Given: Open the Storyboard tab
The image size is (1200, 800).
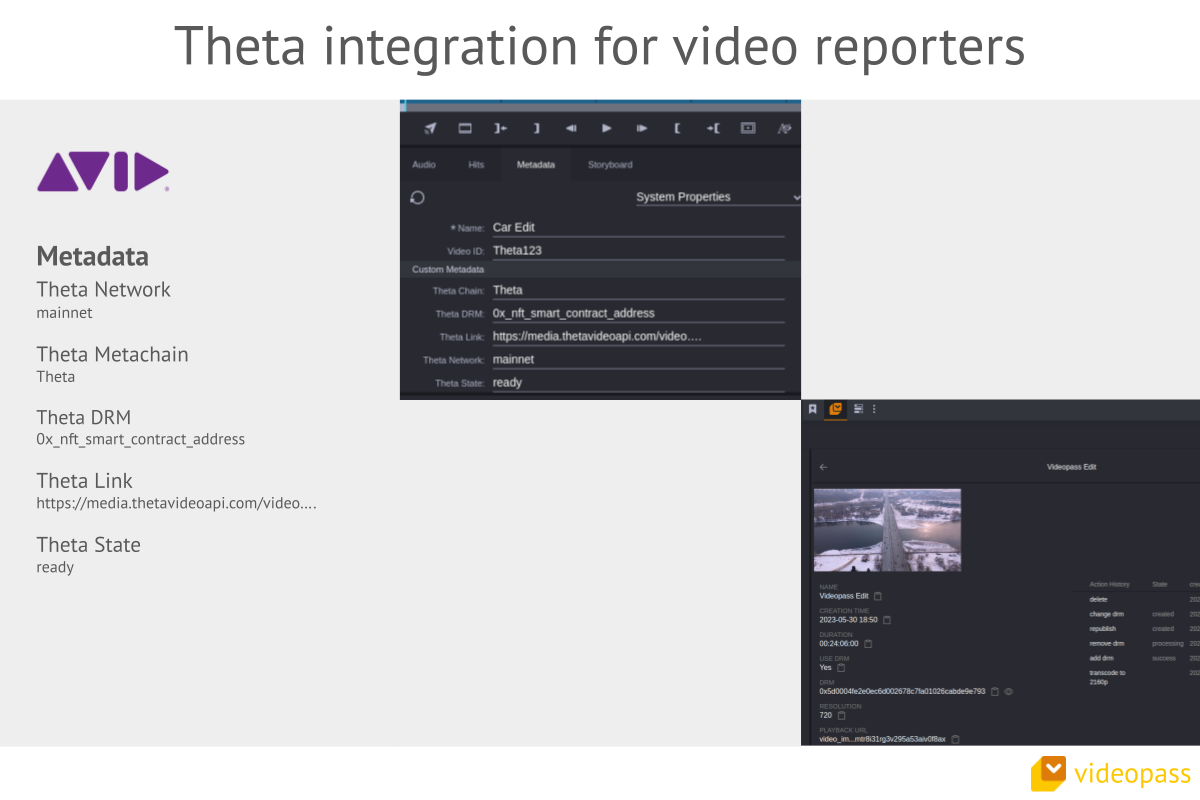Looking at the screenshot, I should point(610,164).
